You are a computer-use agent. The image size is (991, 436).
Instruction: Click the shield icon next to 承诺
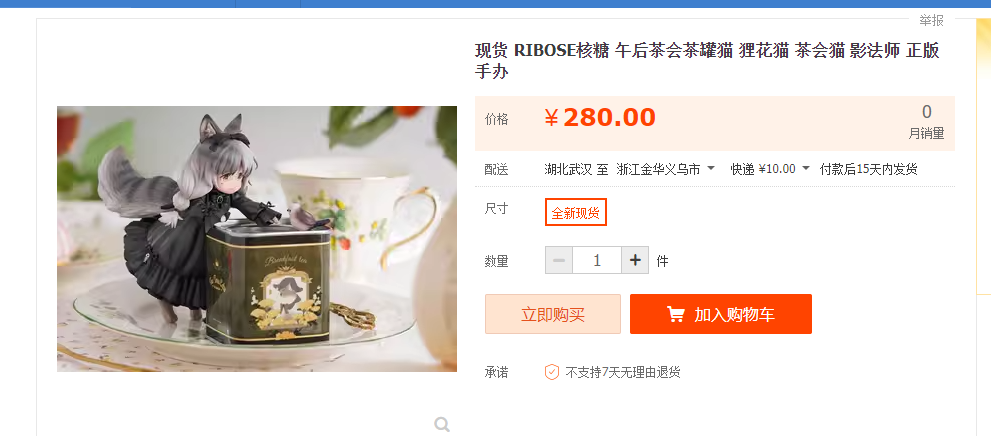(552, 372)
